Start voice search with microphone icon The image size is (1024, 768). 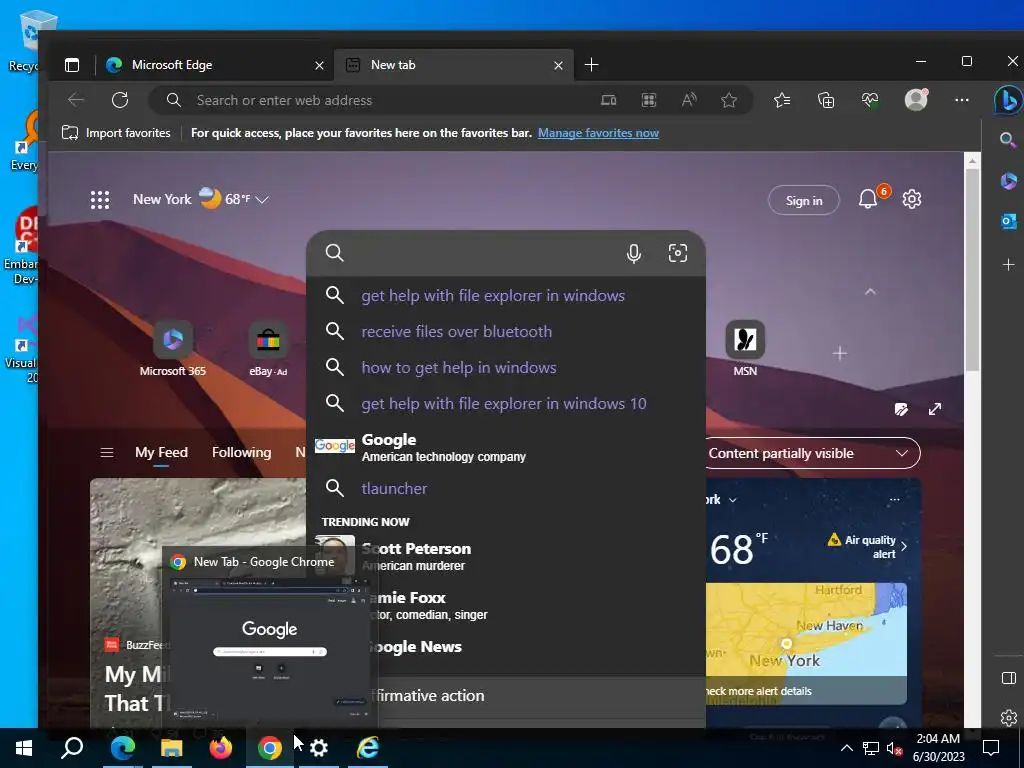tap(633, 253)
